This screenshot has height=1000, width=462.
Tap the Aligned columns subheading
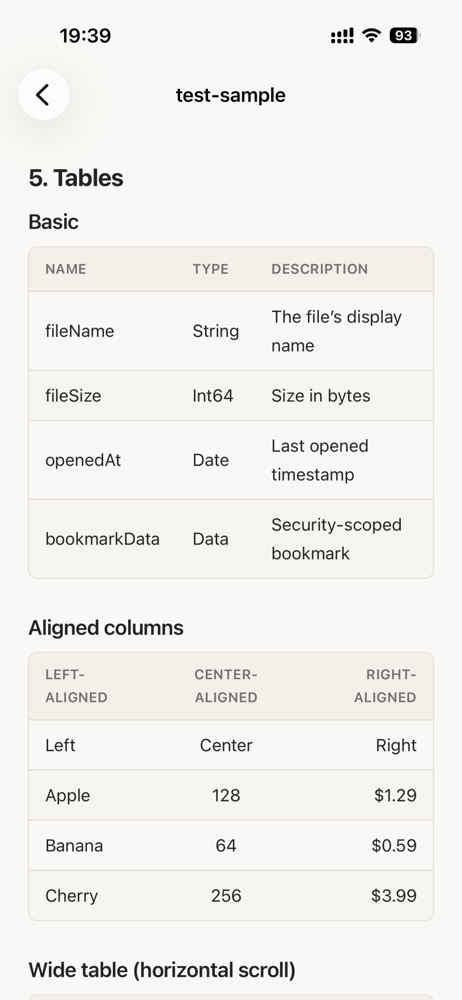[x=106, y=628]
